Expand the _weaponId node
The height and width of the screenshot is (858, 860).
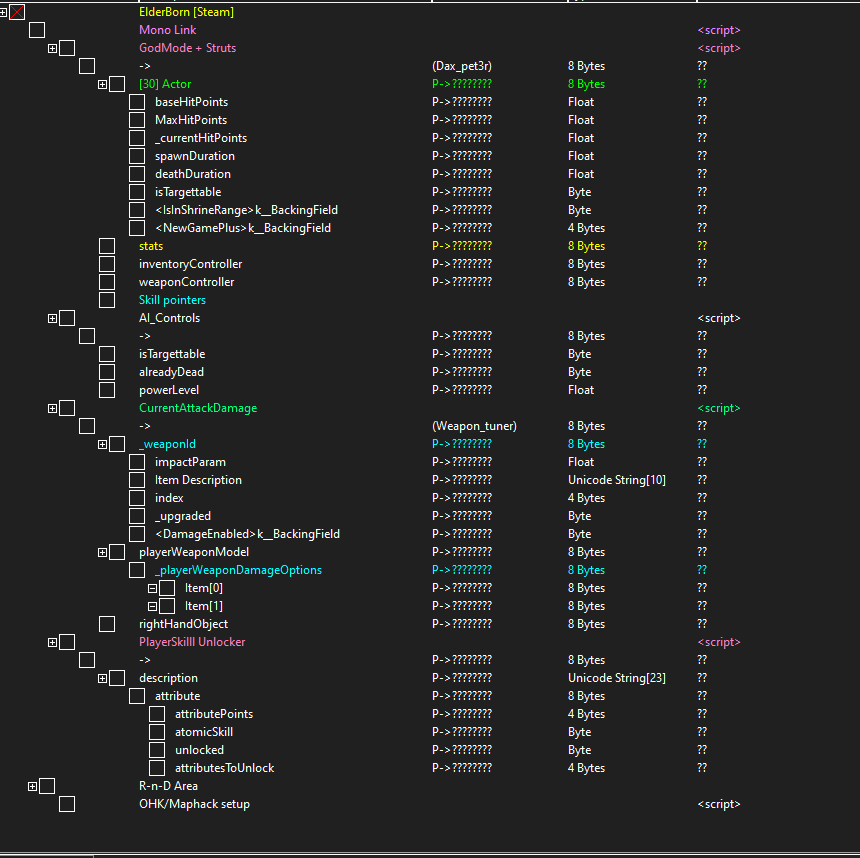102,444
